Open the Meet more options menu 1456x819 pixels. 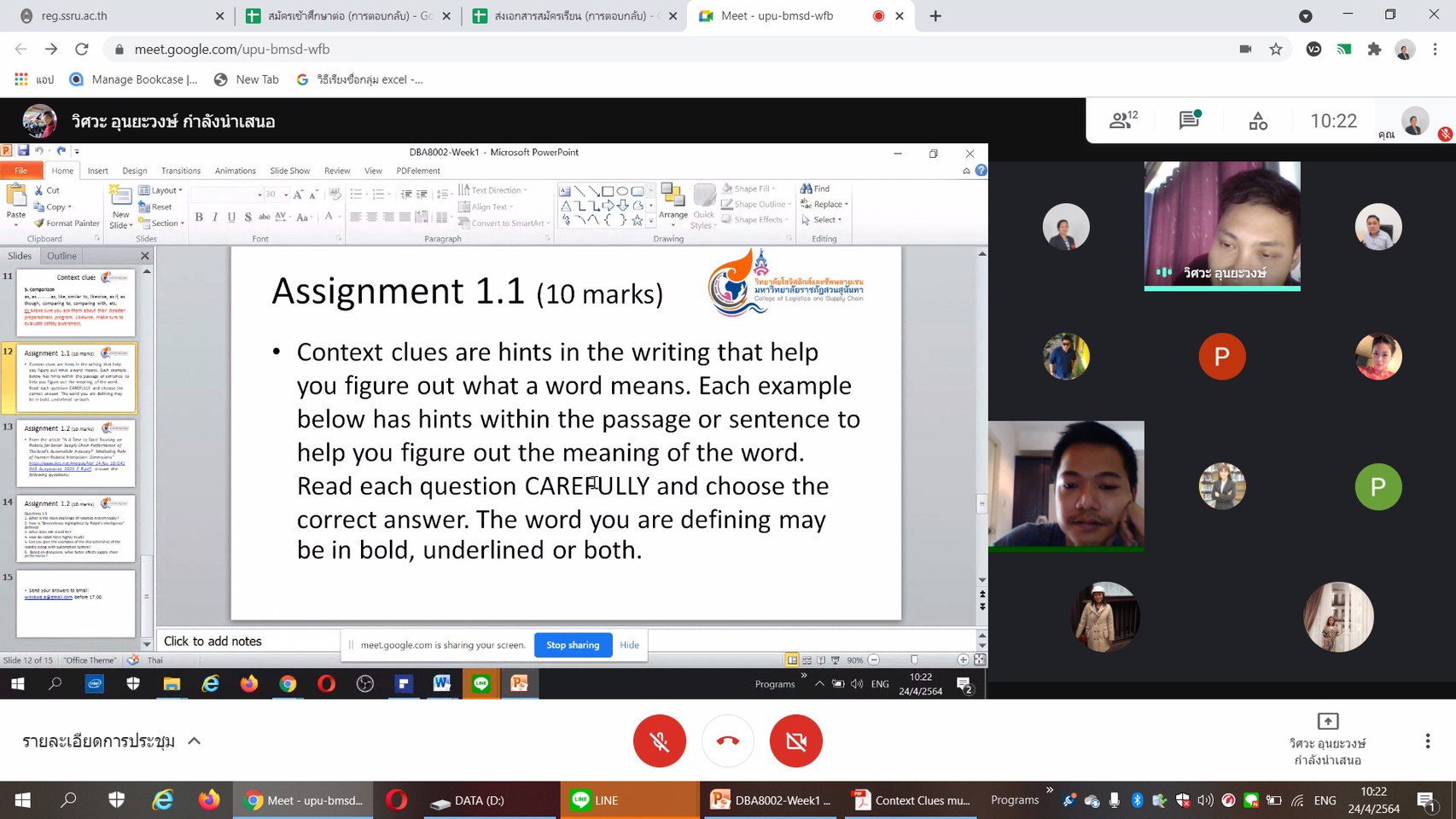tap(1427, 741)
